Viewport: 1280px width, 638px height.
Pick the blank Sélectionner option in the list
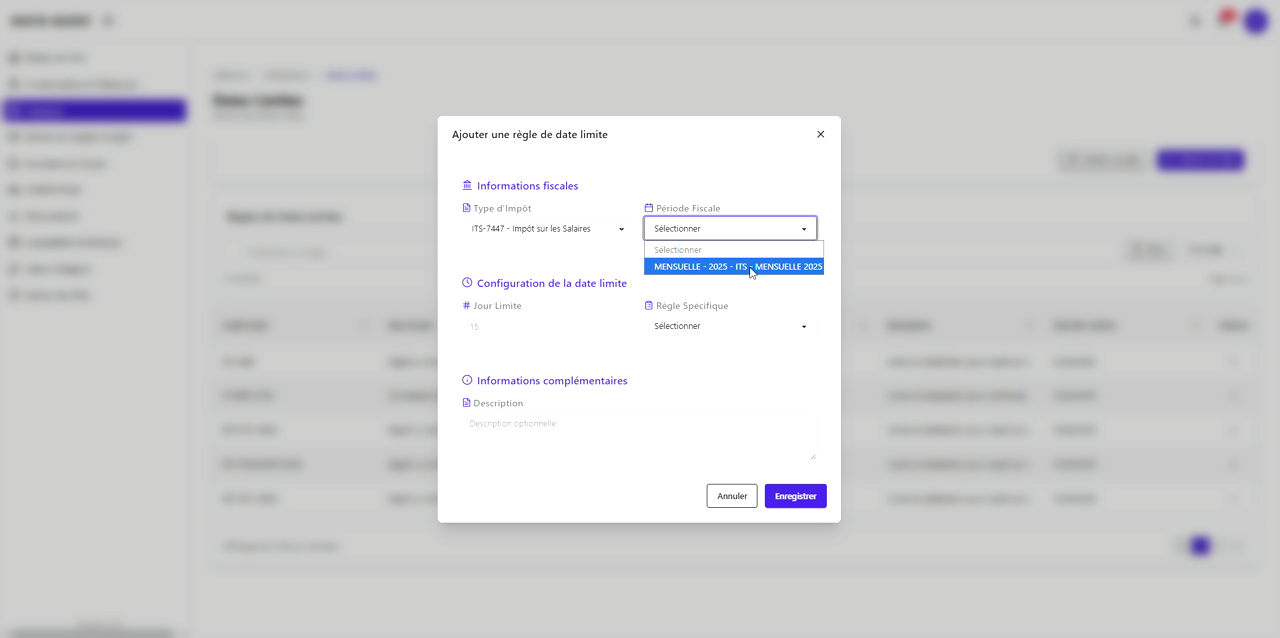[734, 250]
